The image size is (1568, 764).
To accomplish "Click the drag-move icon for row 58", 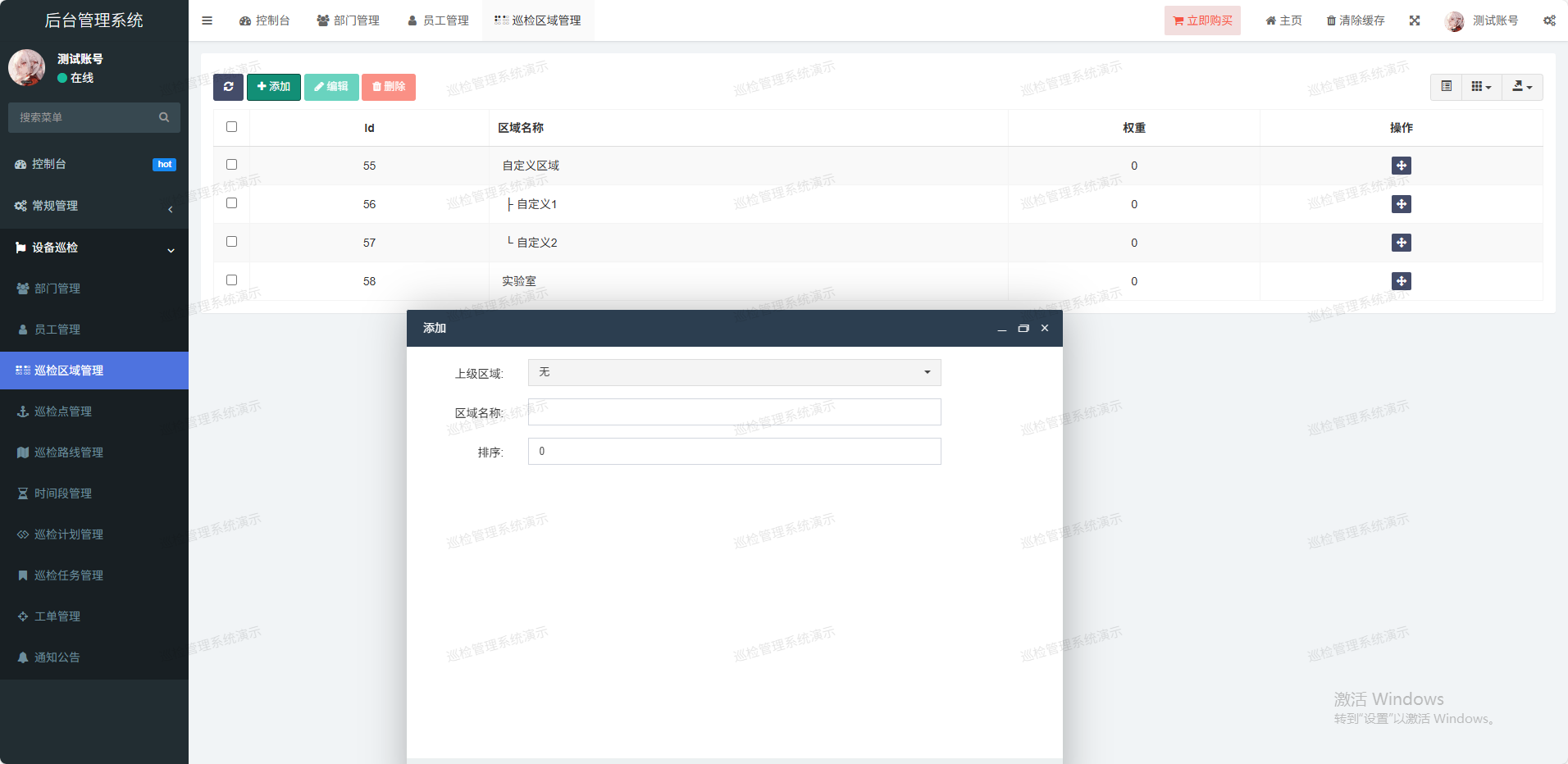I will tap(1401, 281).
